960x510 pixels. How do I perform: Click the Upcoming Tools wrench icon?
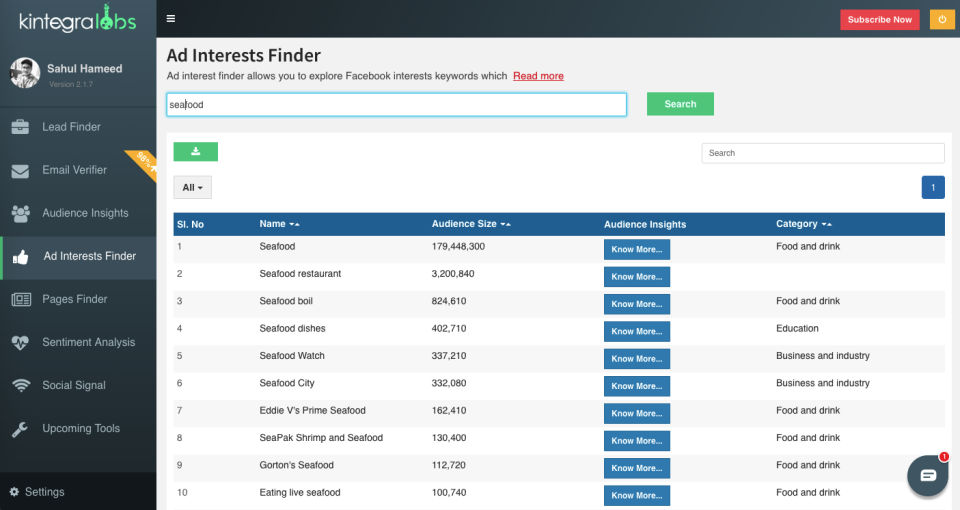tap(20, 429)
